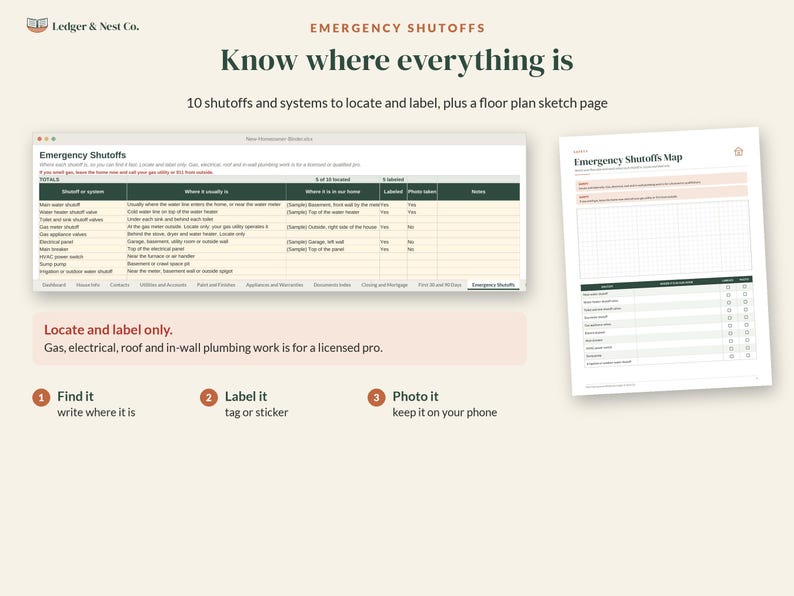
Task: Click the 'Locate and label only.' callout heading
Action: pos(108,330)
